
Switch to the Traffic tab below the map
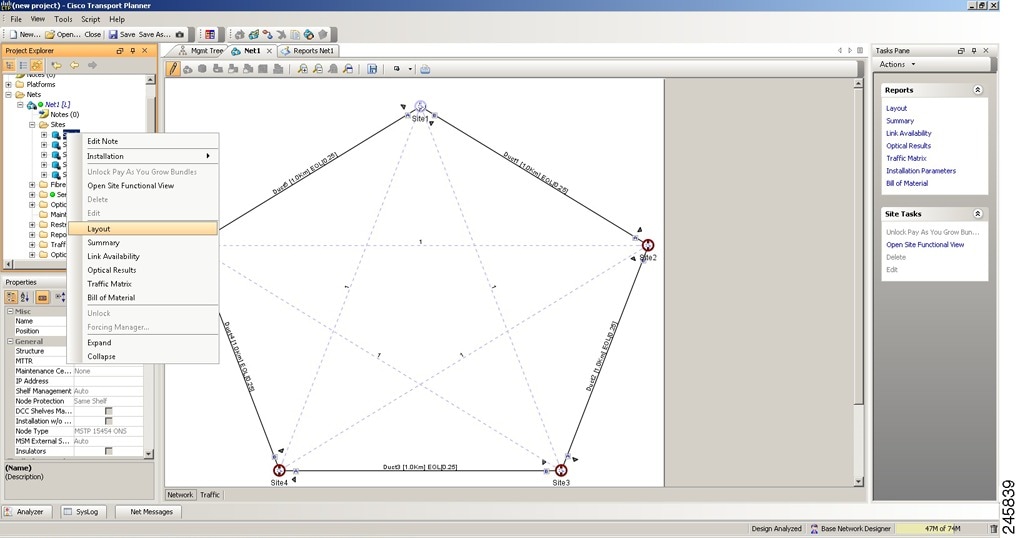209,495
